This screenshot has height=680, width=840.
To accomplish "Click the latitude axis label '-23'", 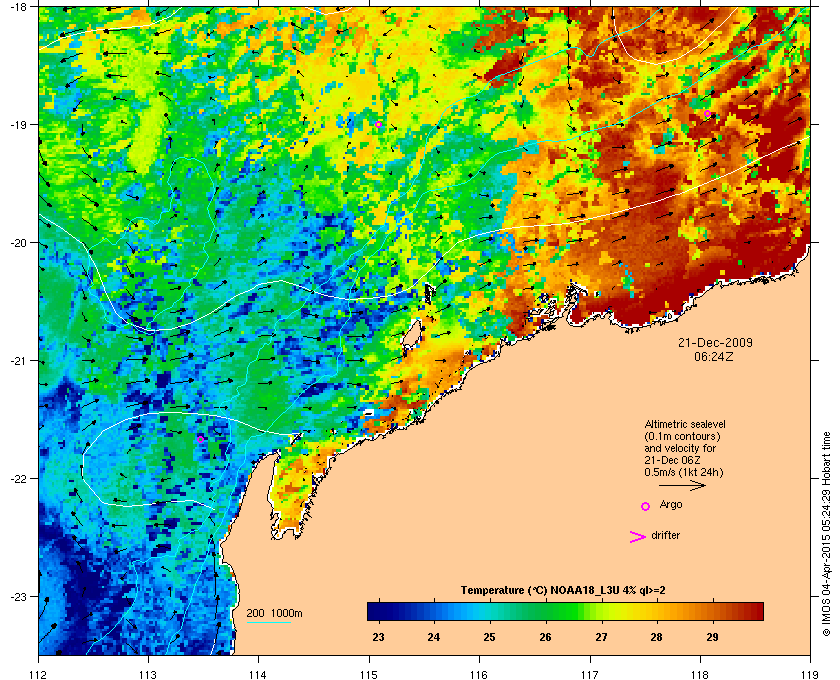I will 17,597.
